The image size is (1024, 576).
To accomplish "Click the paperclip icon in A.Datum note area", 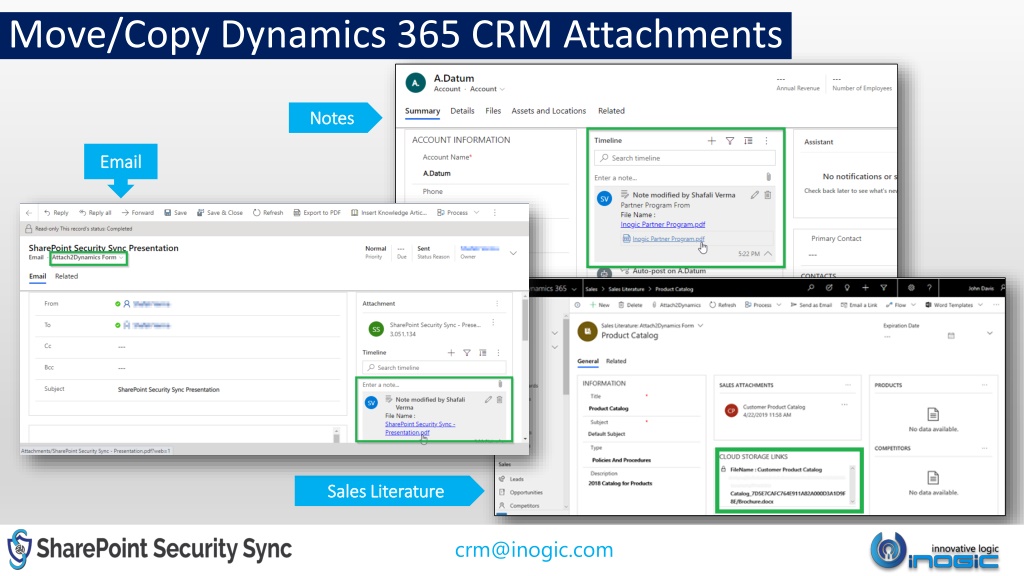I will [x=769, y=177].
